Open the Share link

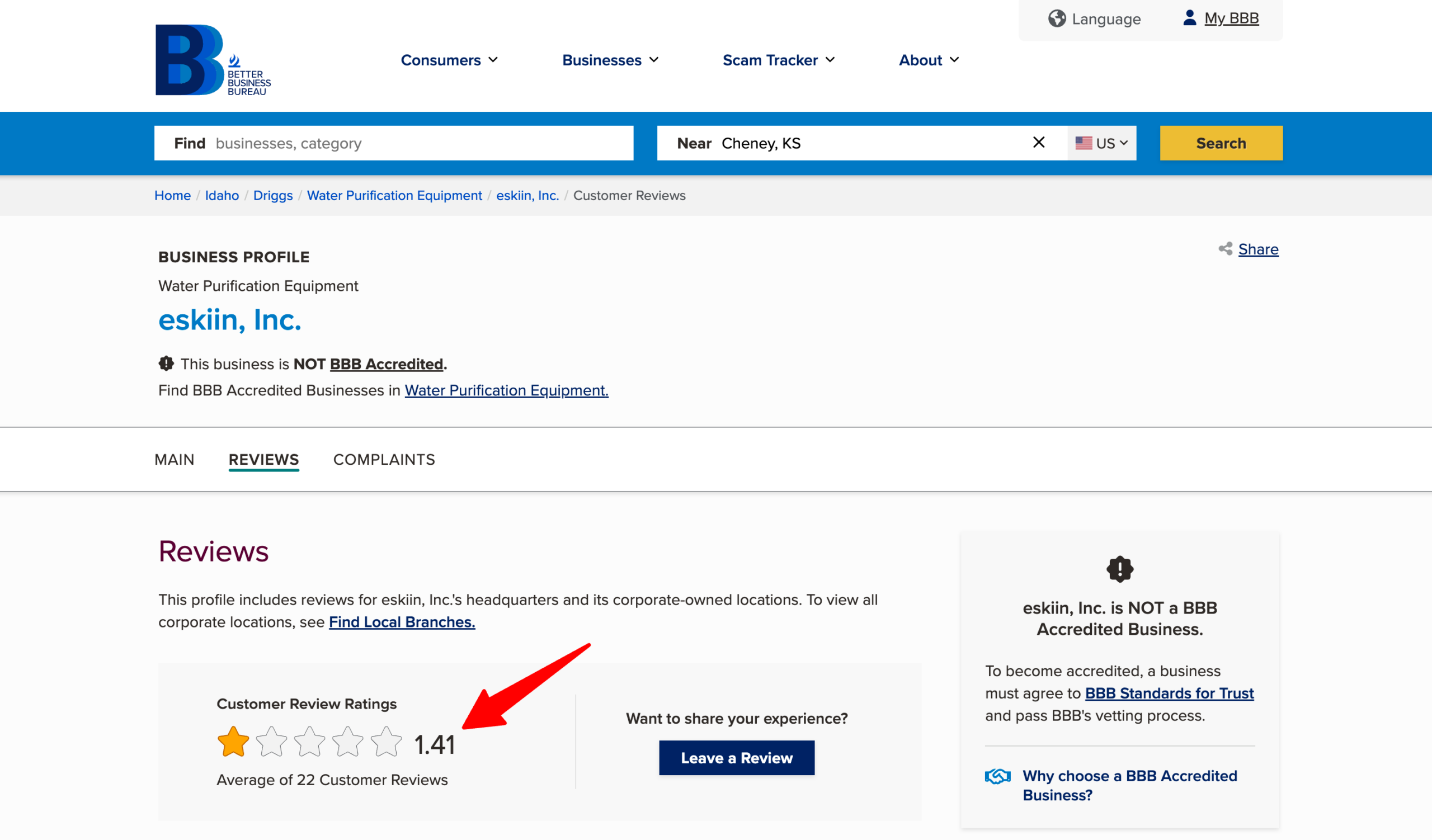(x=1258, y=249)
